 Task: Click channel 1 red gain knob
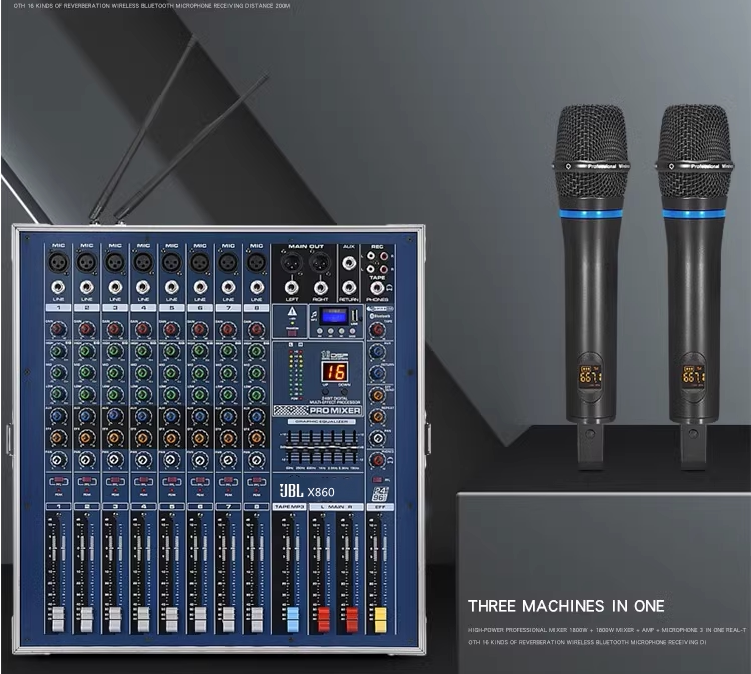click(58, 329)
